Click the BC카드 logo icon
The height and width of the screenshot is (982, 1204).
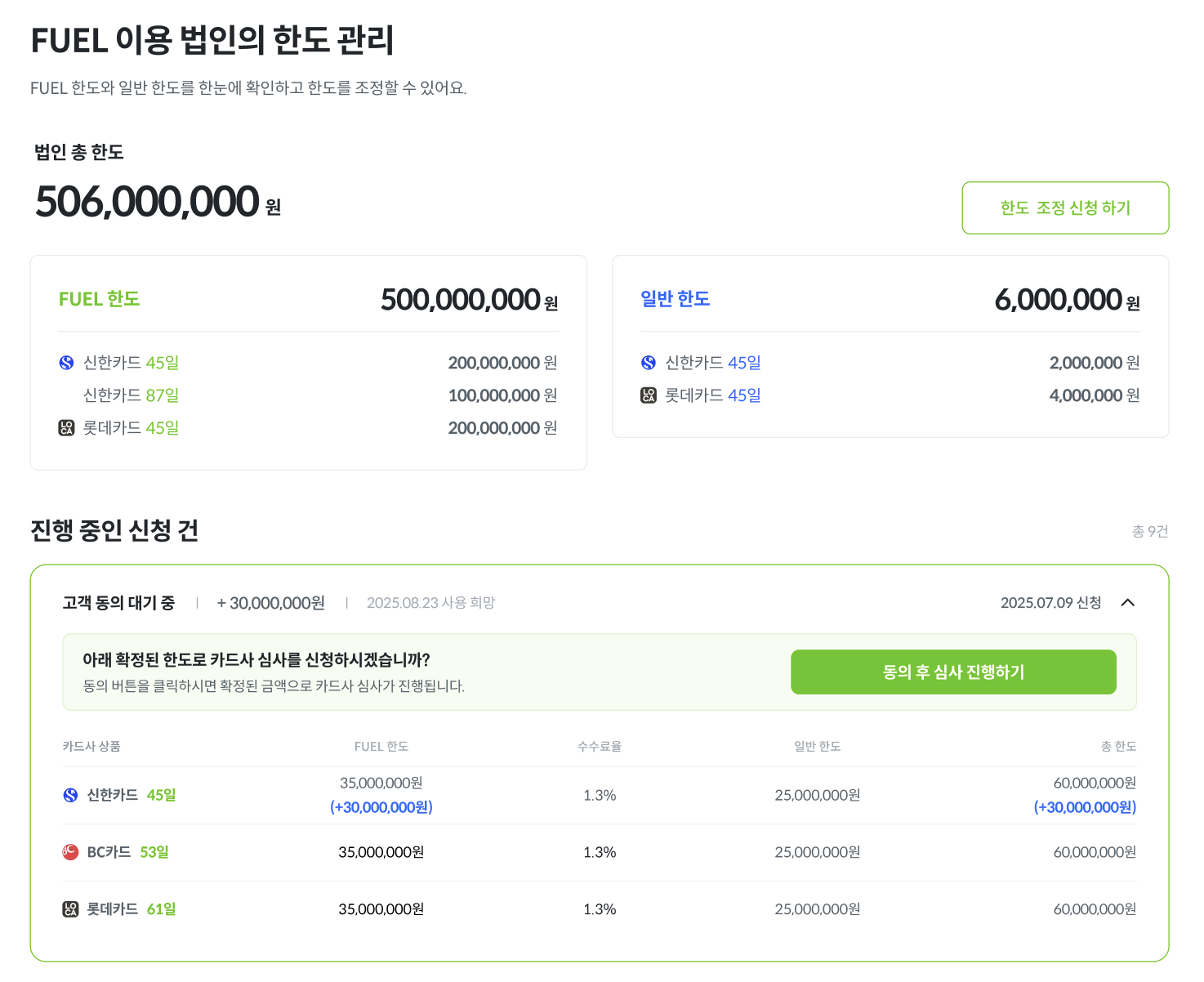(x=71, y=852)
